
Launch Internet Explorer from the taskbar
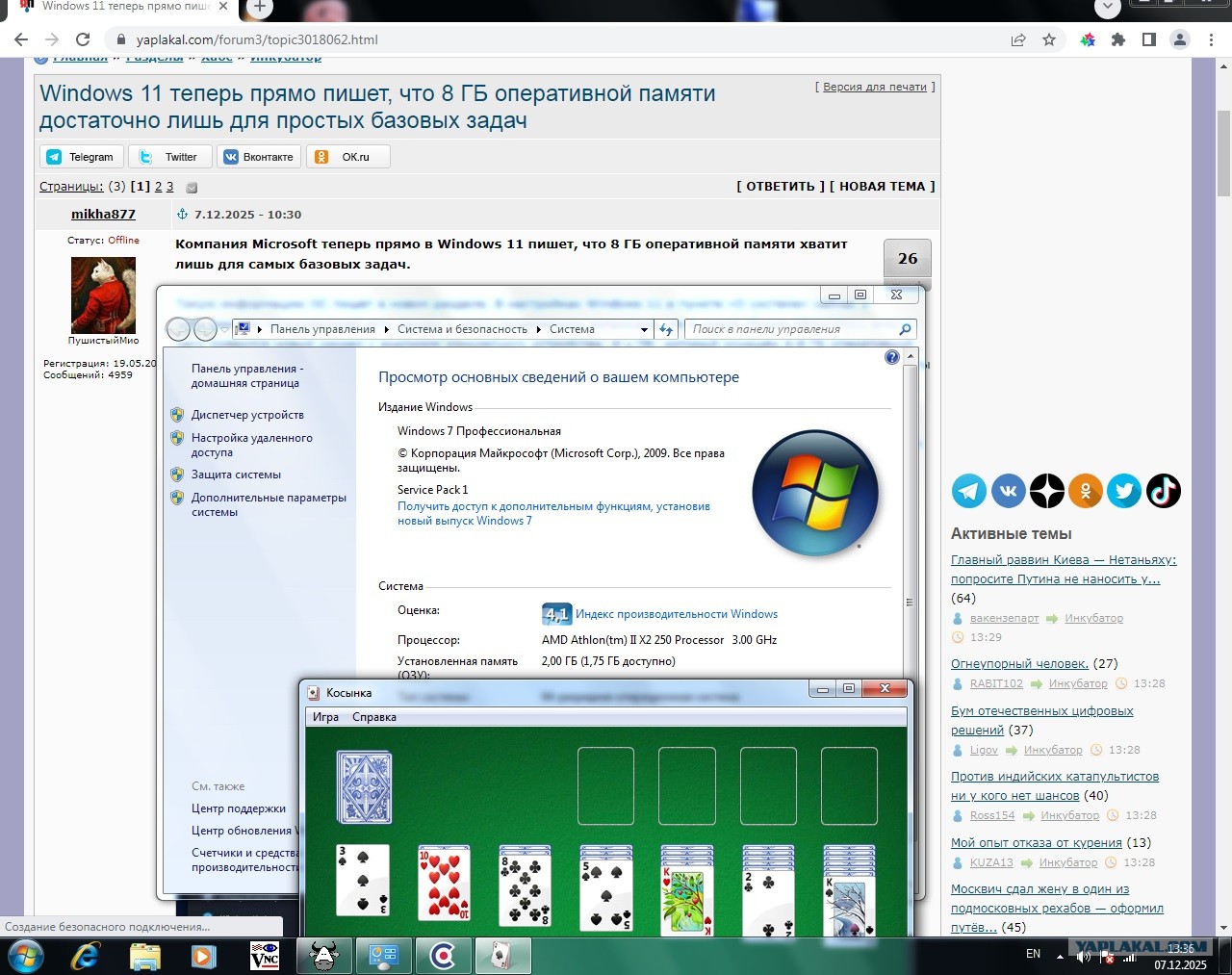87,956
